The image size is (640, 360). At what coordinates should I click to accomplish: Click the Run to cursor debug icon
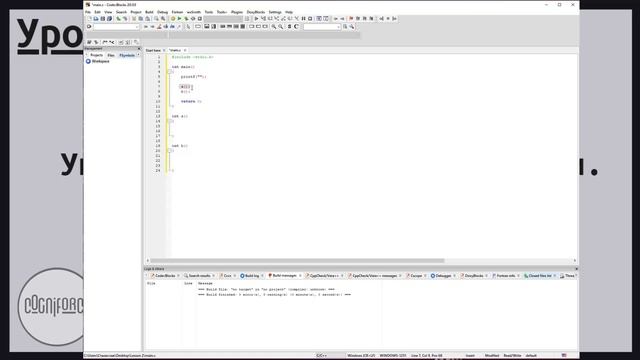pyautogui.click(x=263, y=19)
